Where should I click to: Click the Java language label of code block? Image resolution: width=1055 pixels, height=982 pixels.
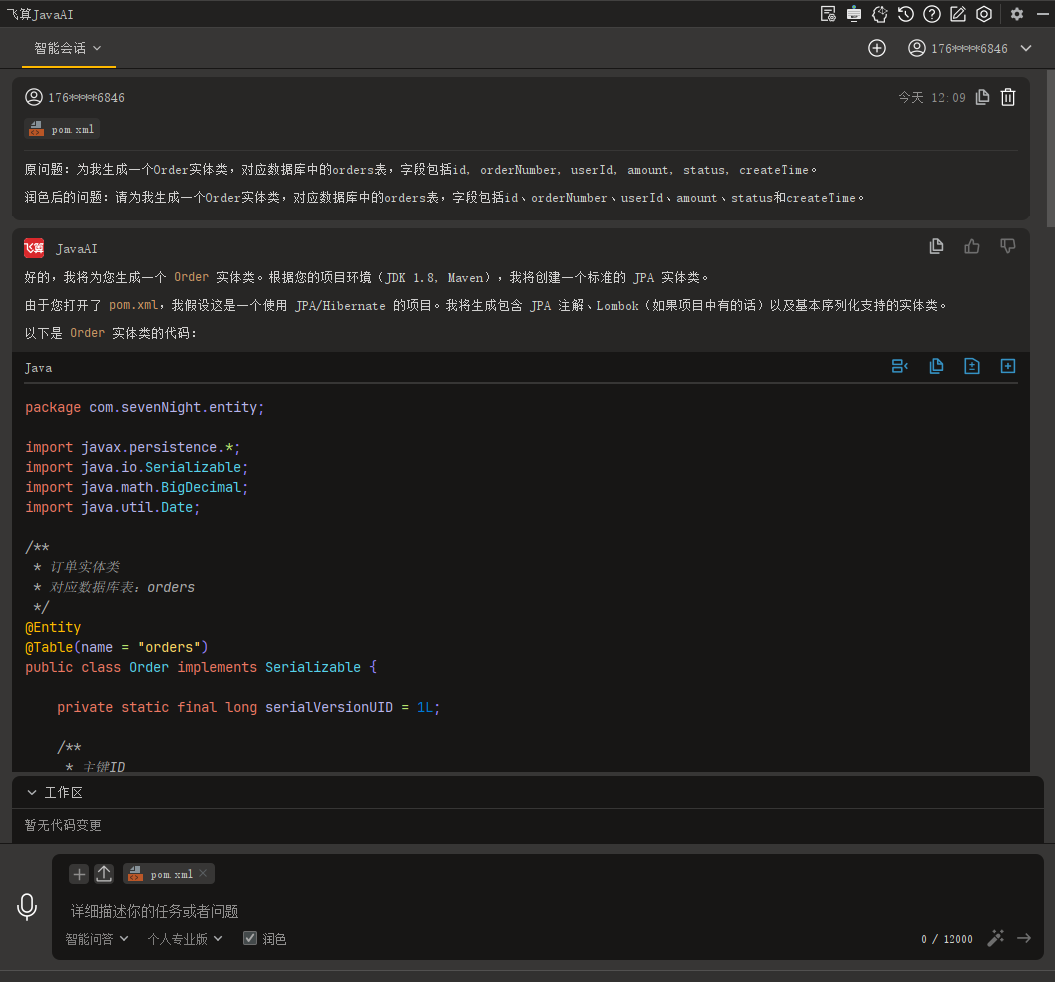click(38, 368)
